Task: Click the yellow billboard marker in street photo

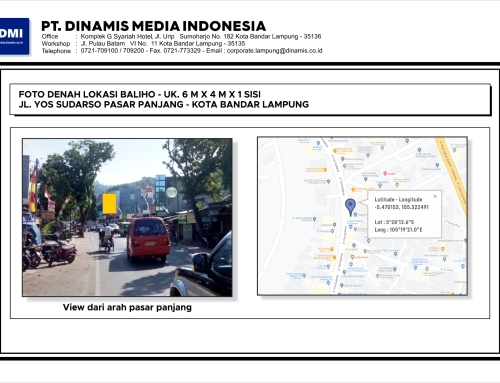Action: point(109,204)
